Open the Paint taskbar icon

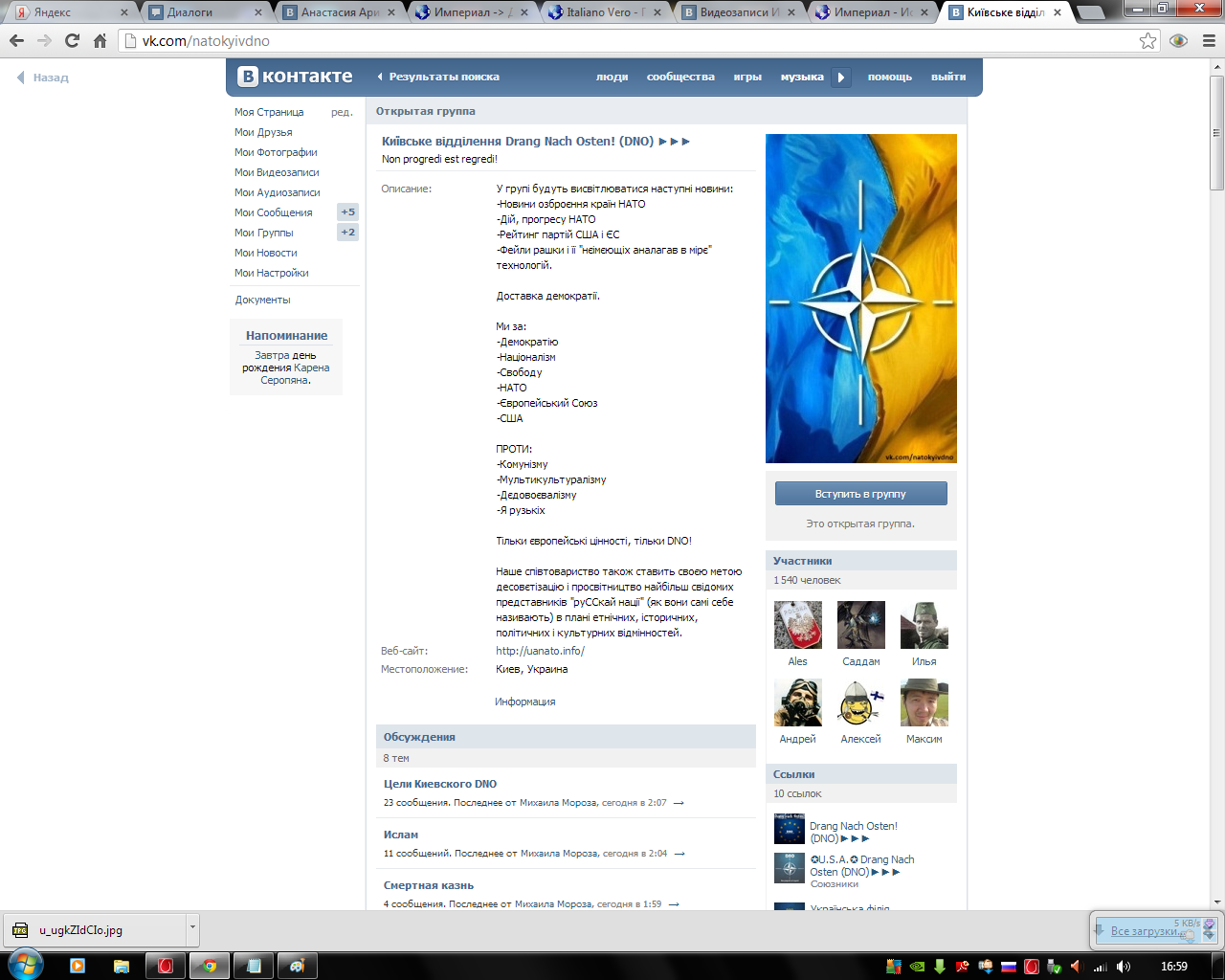coord(298,966)
